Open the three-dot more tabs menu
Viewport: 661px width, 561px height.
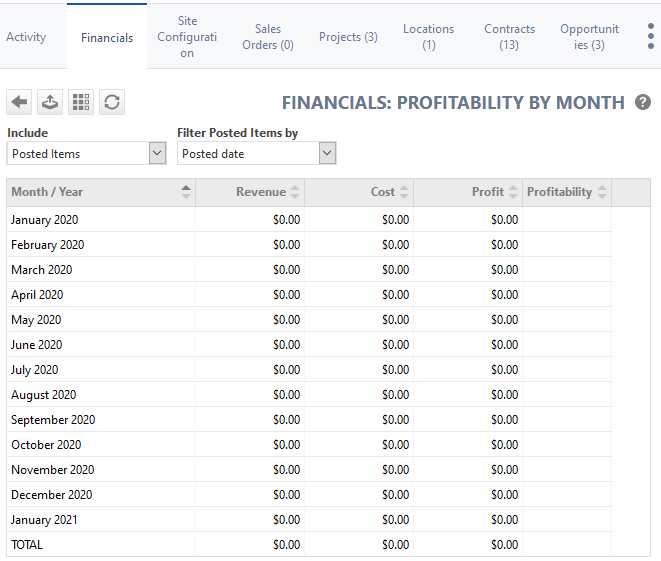pyautogui.click(x=651, y=37)
